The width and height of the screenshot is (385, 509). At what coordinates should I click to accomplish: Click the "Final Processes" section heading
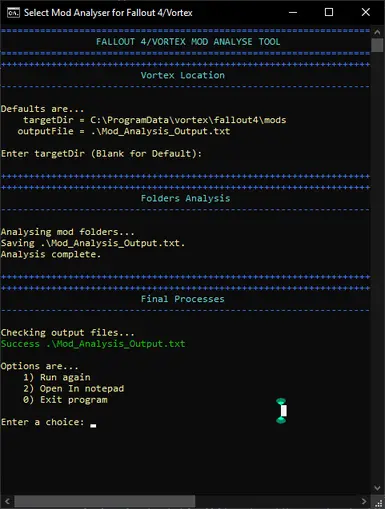coord(183,299)
